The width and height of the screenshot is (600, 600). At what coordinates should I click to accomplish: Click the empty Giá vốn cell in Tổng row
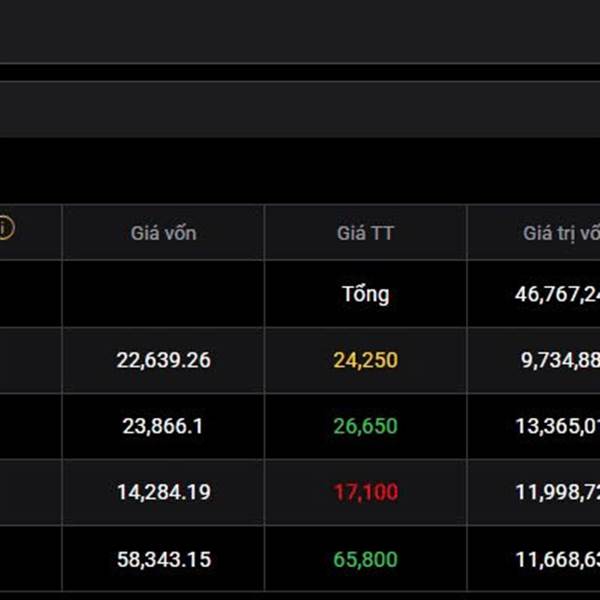(163, 294)
